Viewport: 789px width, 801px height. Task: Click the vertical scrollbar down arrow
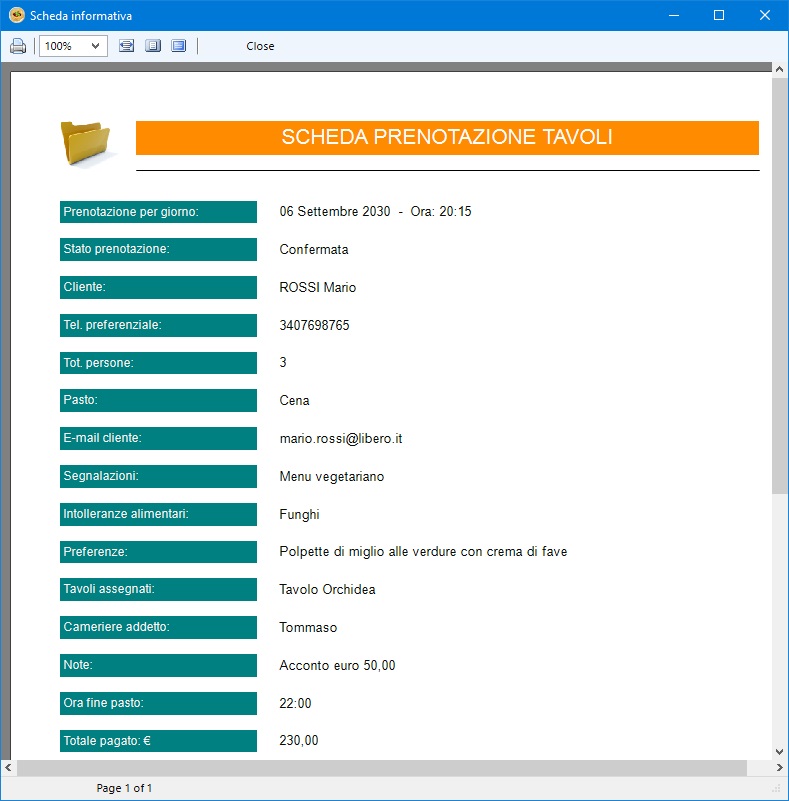pos(779,751)
